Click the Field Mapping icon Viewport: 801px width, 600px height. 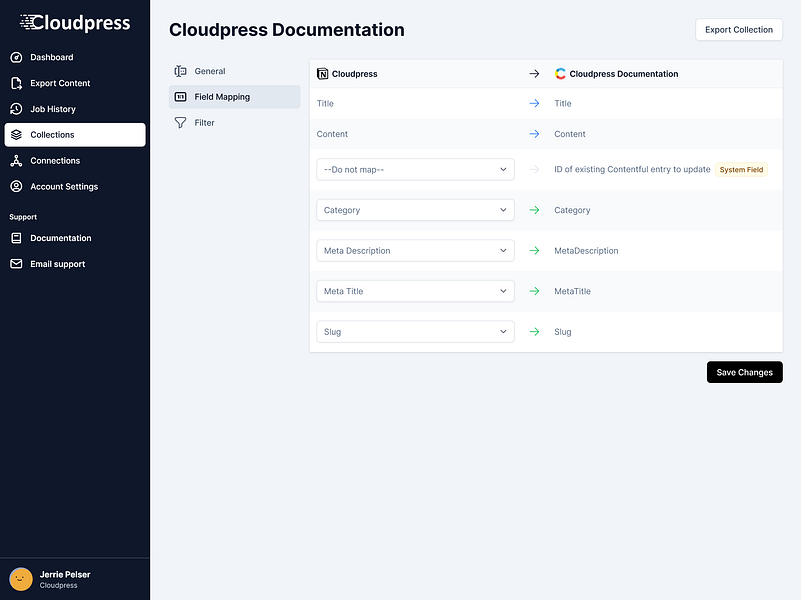(180, 97)
